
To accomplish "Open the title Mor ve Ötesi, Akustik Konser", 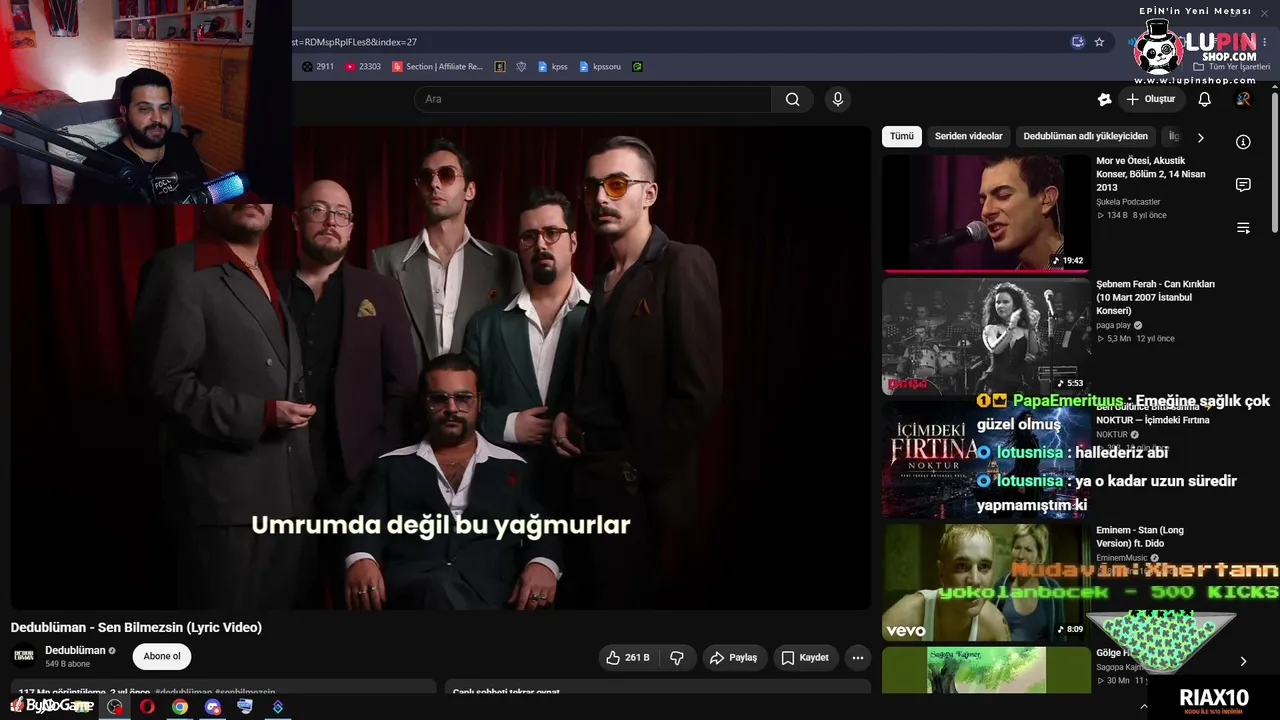I will 1151,174.
